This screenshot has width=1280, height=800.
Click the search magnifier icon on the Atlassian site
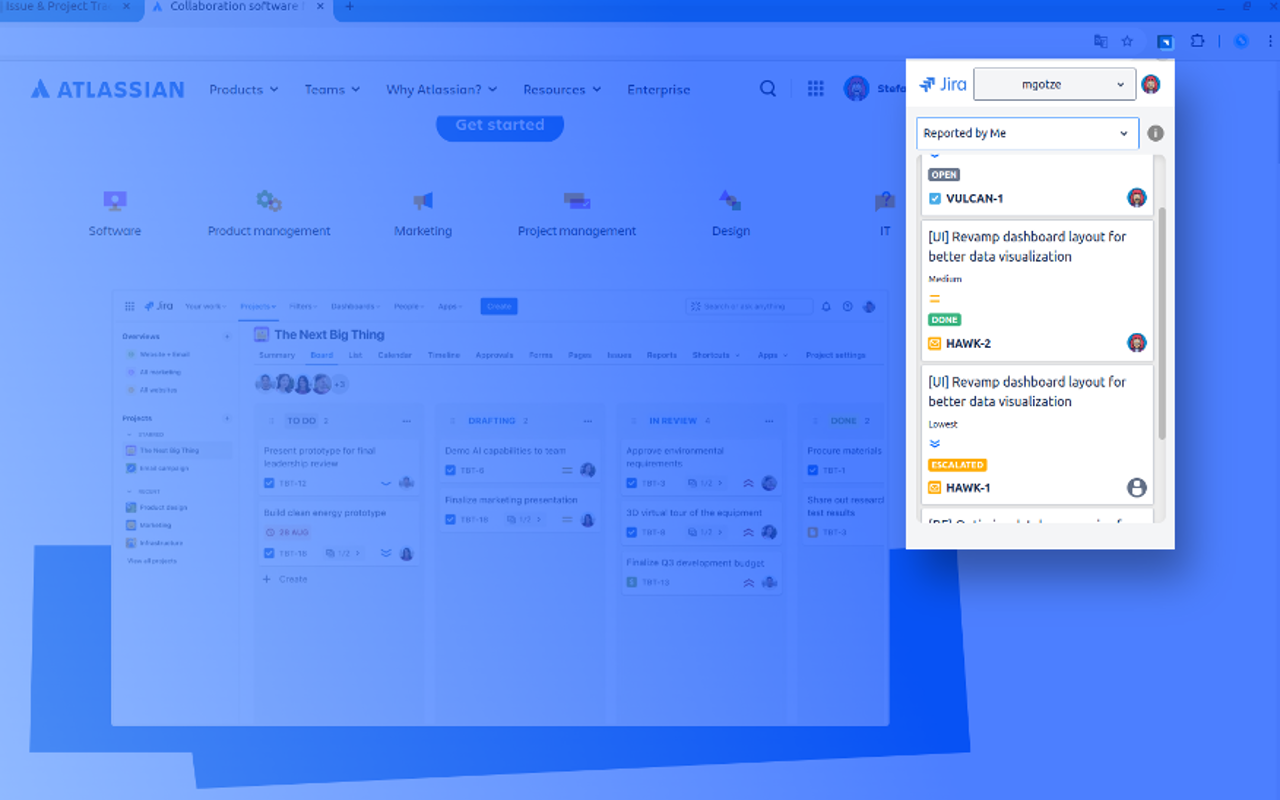point(768,89)
